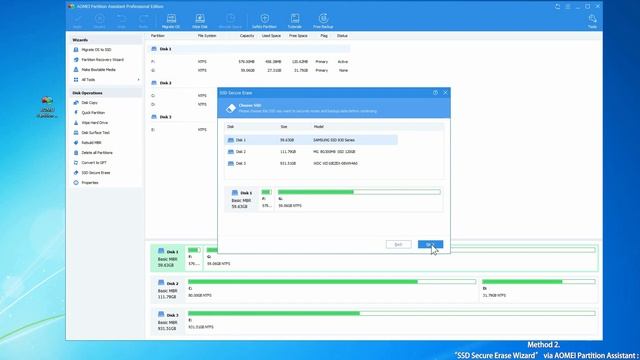Select Disk 1 Samsung SSD row in dialog
Image resolution: width=640 pixels, height=360 pixels.
(x=311, y=140)
